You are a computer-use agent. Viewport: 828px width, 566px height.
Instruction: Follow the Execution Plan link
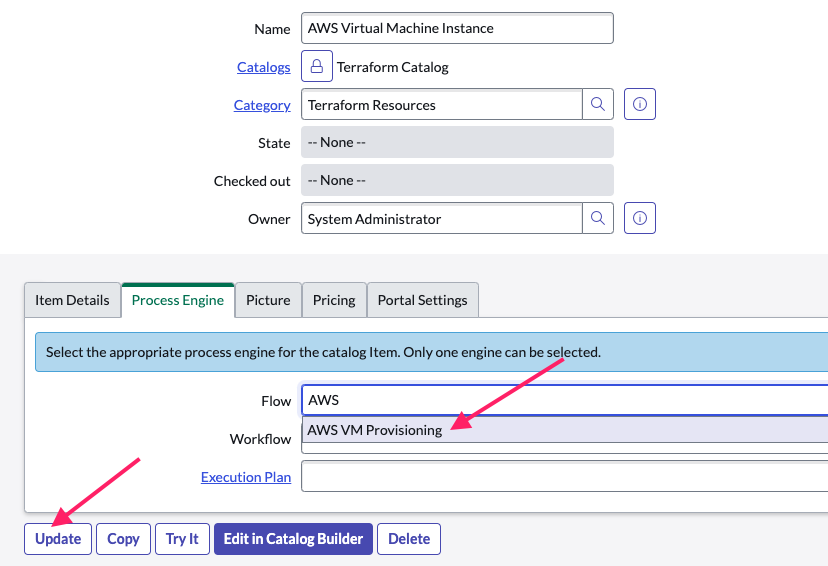246,477
